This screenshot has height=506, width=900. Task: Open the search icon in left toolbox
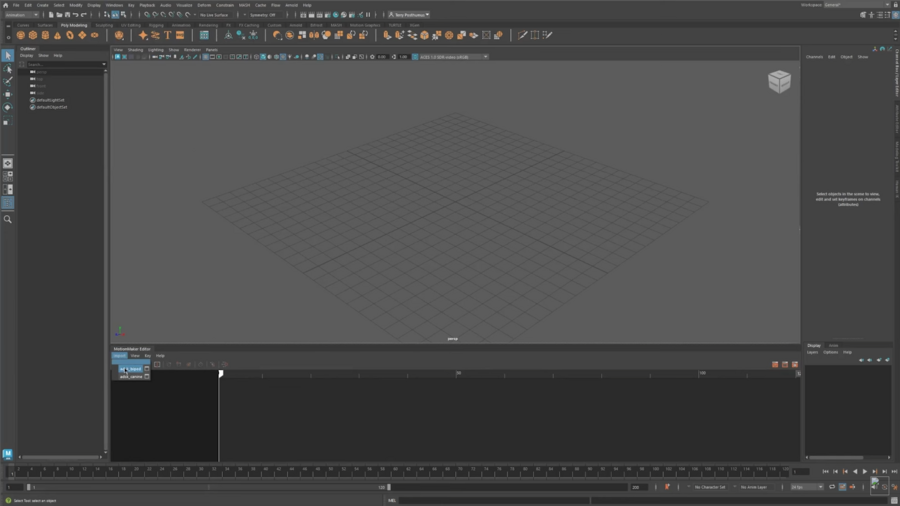pyautogui.click(x=8, y=219)
